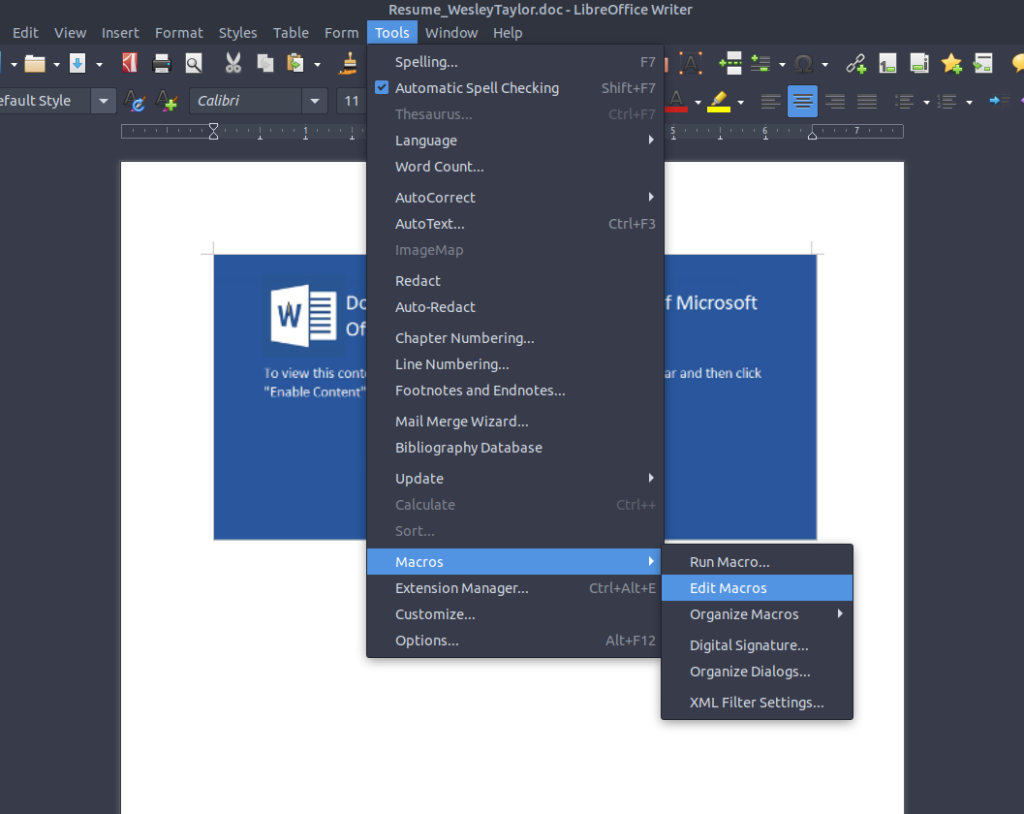The height and width of the screenshot is (814, 1024).
Task: Click the Justified alignment icon
Action: click(x=867, y=101)
